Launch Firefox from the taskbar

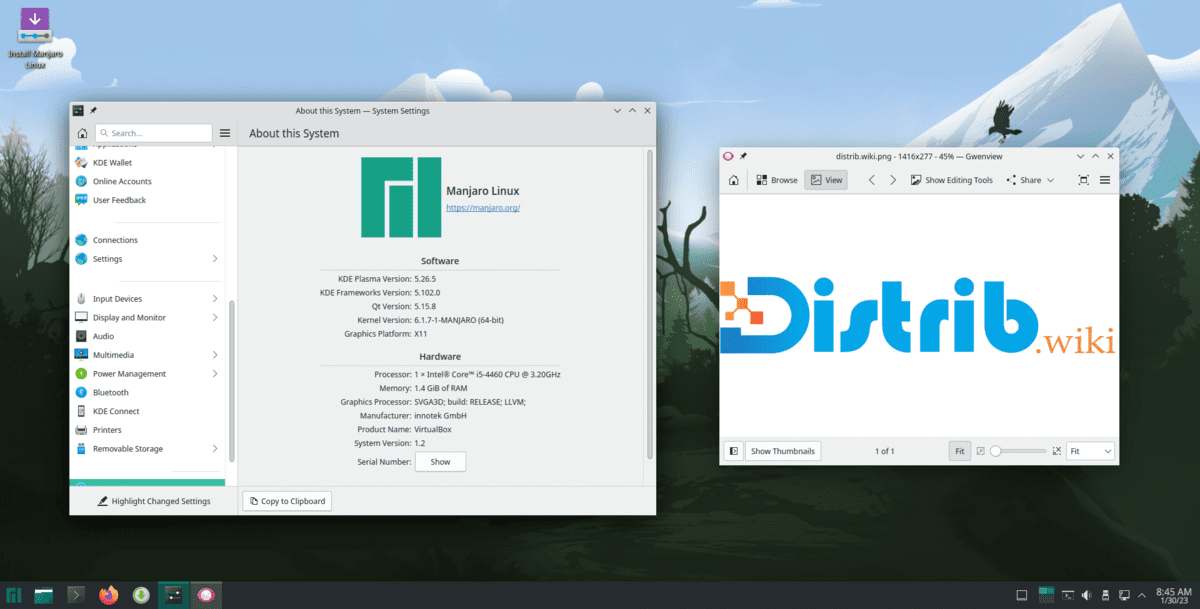tap(108, 595)
